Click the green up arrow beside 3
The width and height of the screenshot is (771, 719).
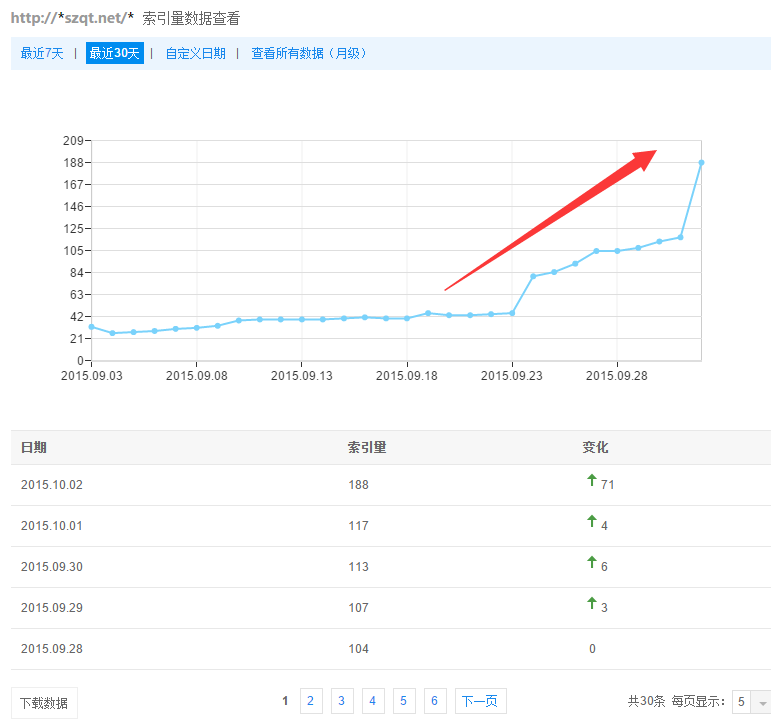coord(591,603)
